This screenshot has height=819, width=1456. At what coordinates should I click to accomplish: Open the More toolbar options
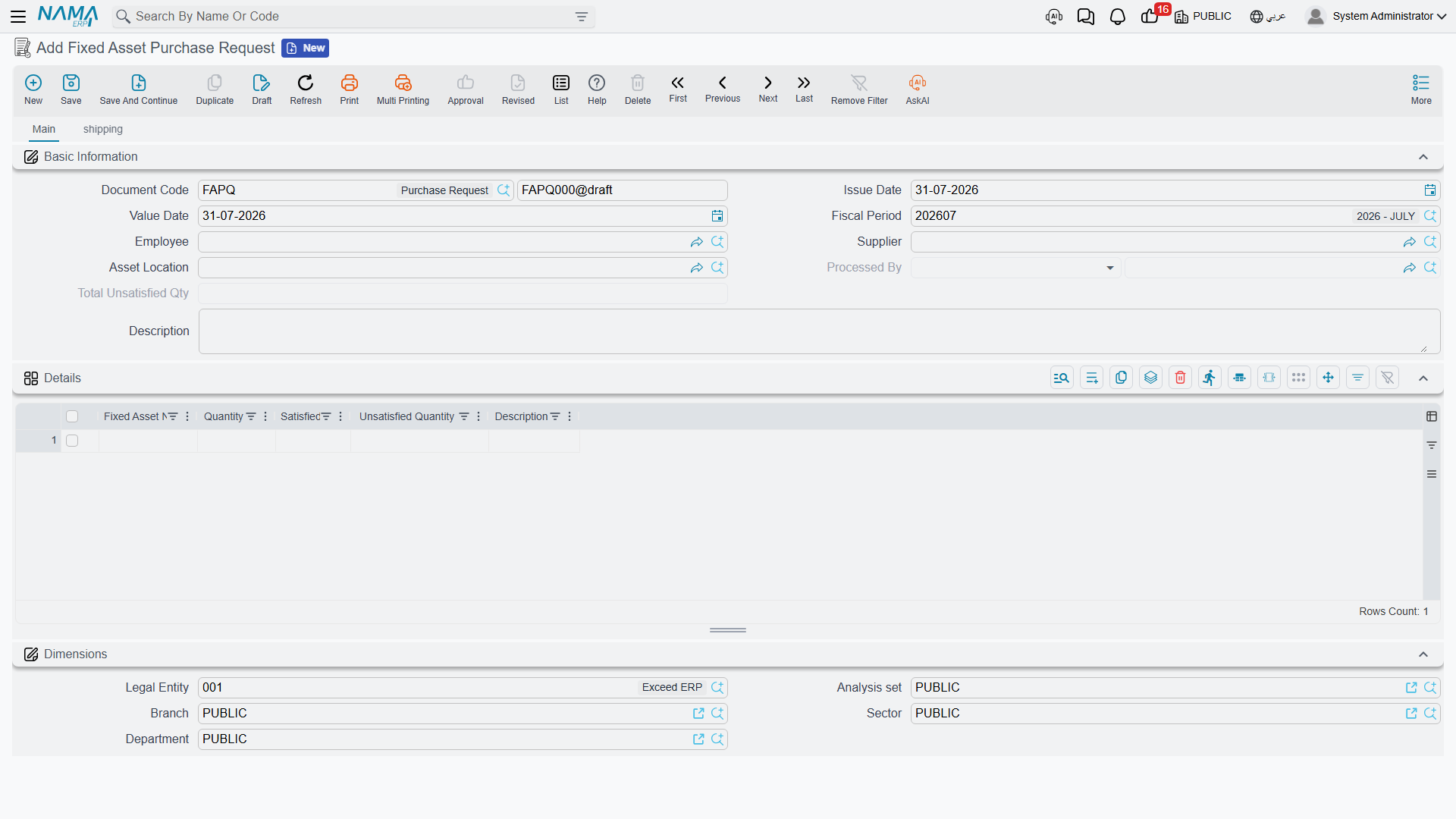(x=1421, y=89)
